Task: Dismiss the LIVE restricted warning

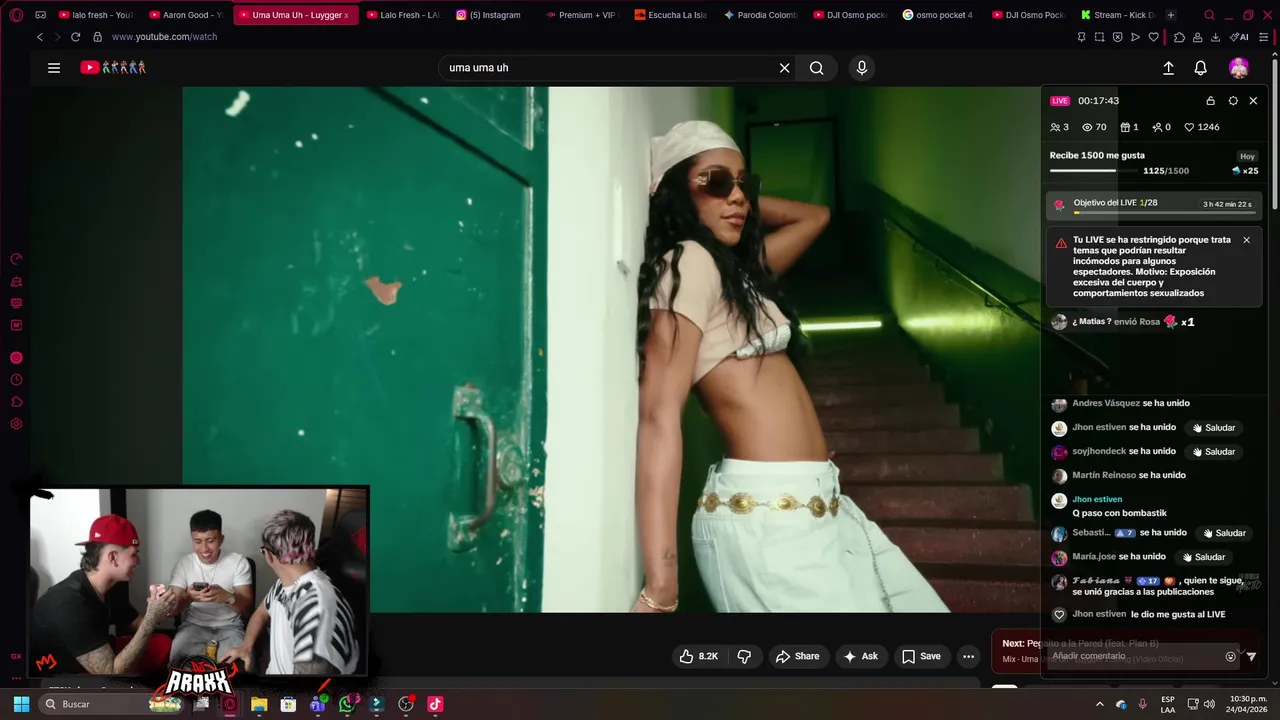Action: click(x=1246, y=240)
